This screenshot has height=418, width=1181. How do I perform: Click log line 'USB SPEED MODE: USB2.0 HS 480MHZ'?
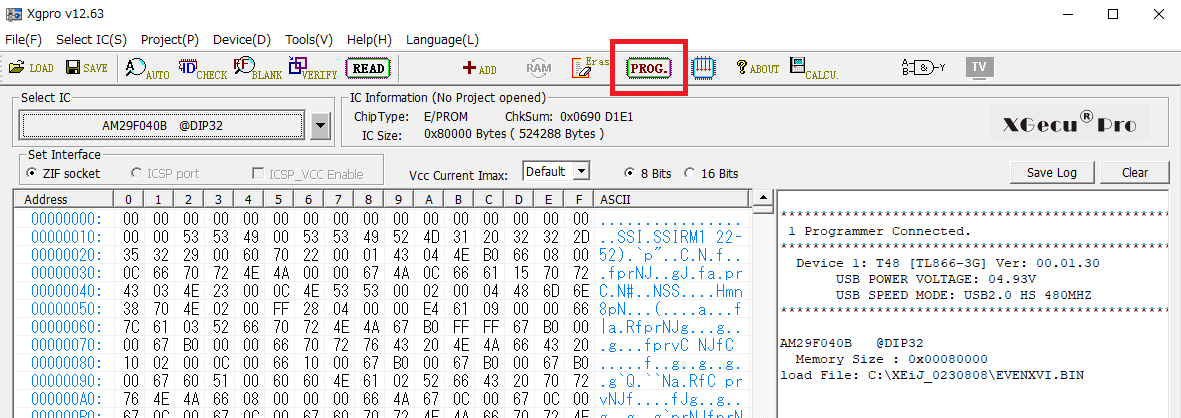pos(963,294)
